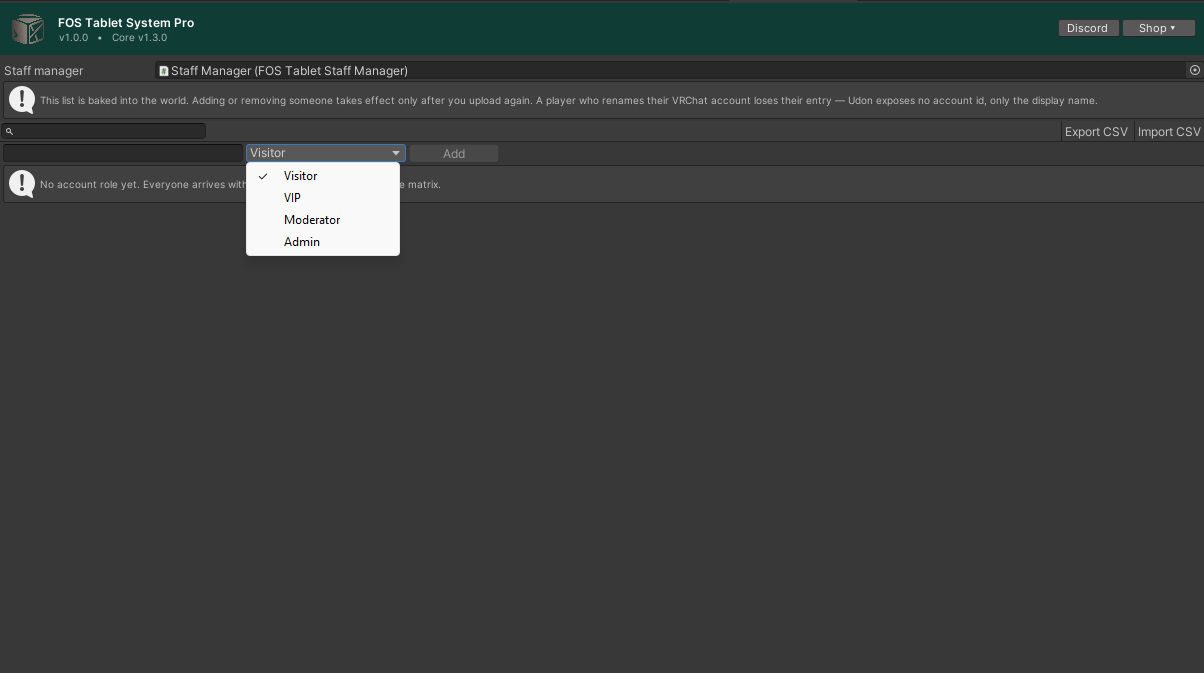
Task: Click the Export CSV button
Action: click(x=1096, y=132)
